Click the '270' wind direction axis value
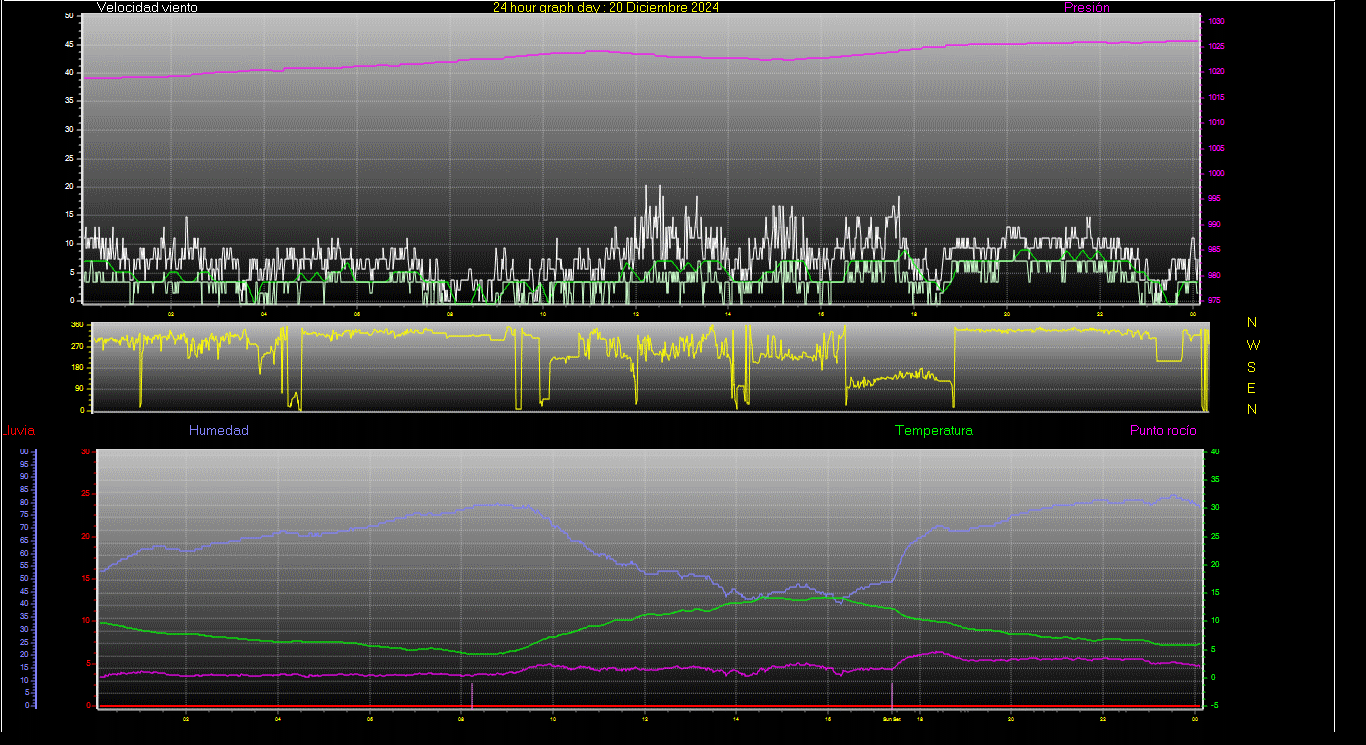 click(77, 346)
